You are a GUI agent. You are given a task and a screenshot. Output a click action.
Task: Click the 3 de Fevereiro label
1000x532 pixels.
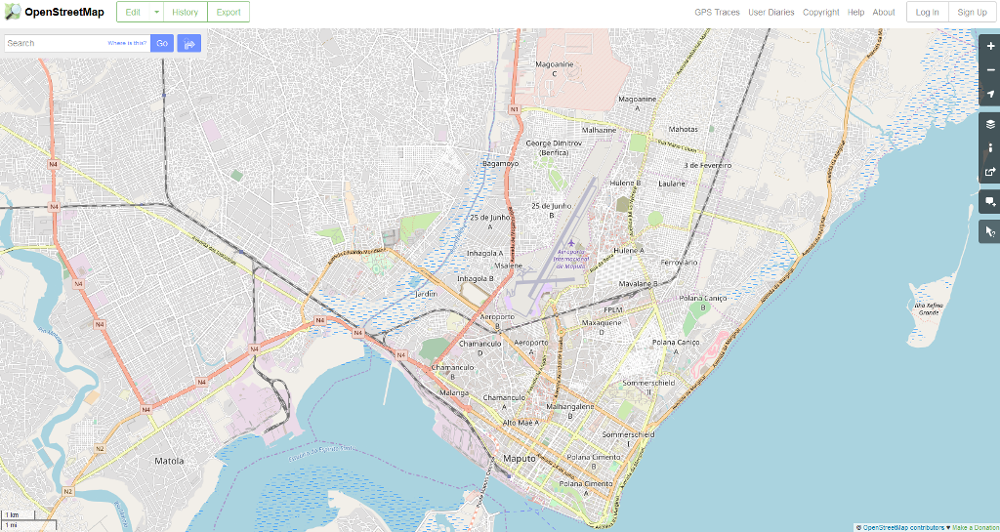click(x=707, y=165)
